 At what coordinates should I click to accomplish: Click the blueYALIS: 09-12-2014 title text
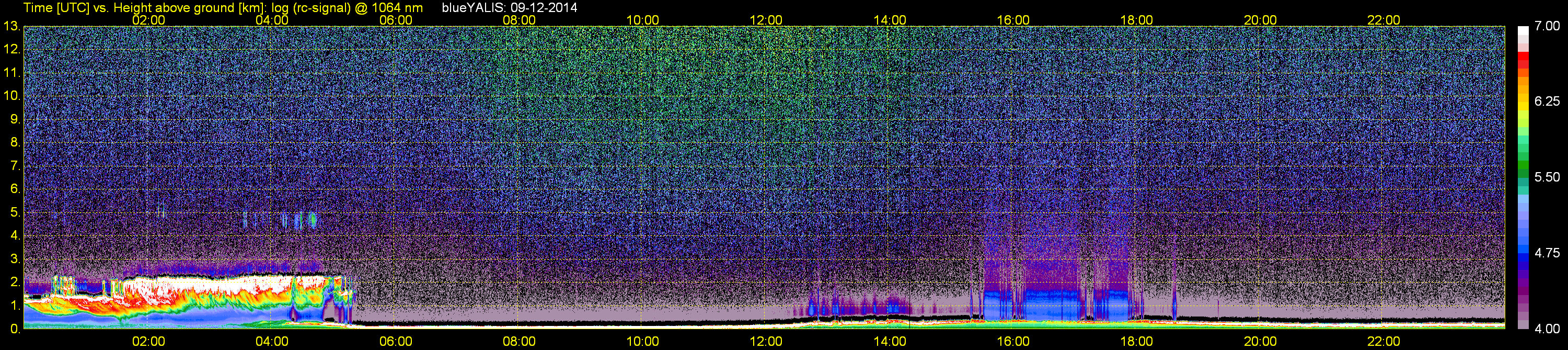[x=509, y=8]
